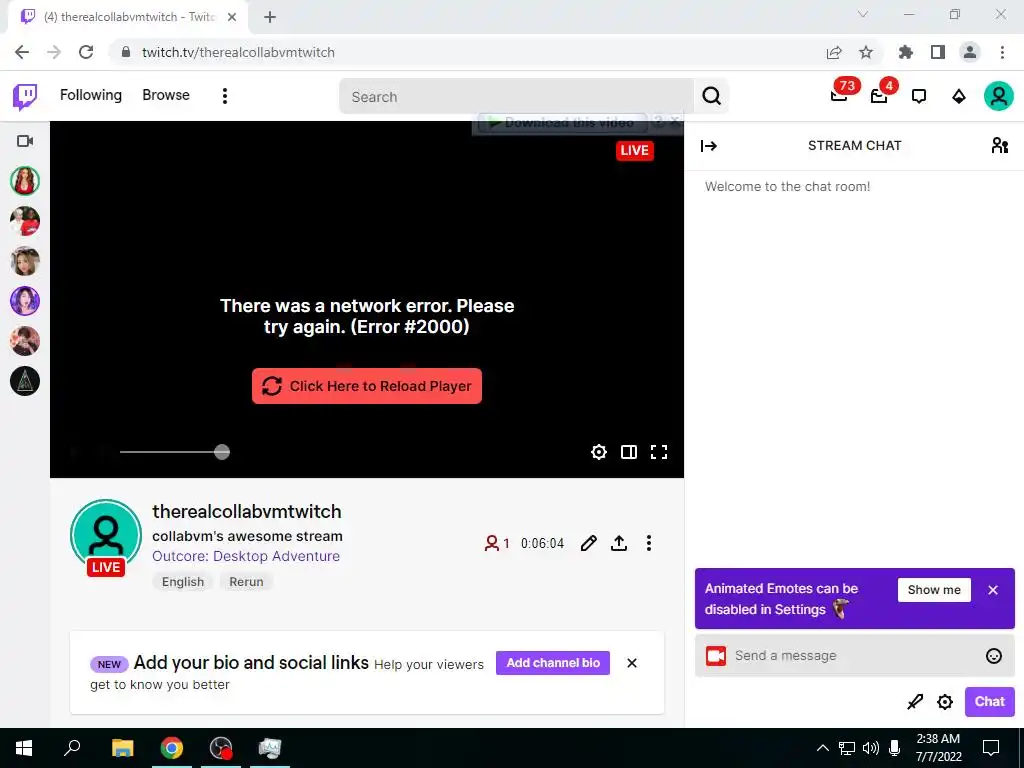Click Add channel bio button
1024x768 pixels.
click(x=552, y=663)
